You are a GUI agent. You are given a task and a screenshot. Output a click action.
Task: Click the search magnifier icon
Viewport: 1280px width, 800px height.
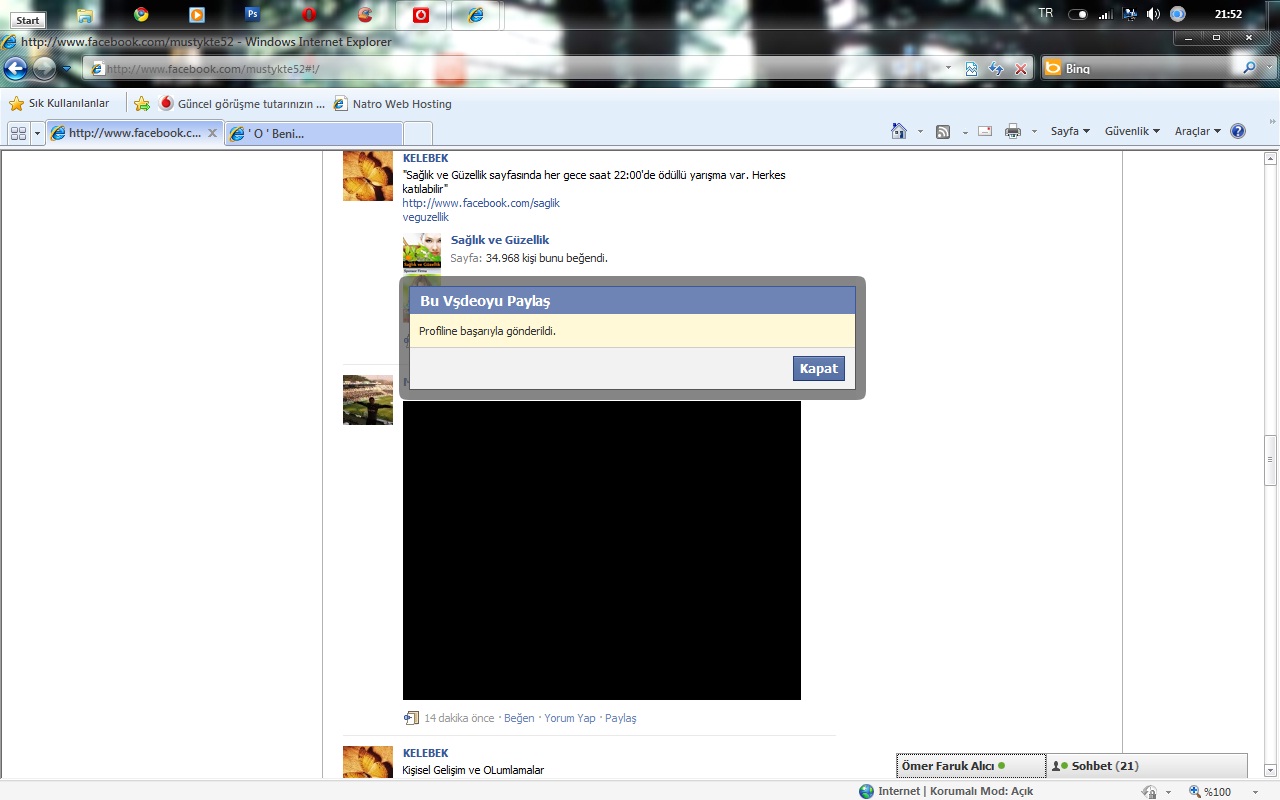(x=1248, y=68)
